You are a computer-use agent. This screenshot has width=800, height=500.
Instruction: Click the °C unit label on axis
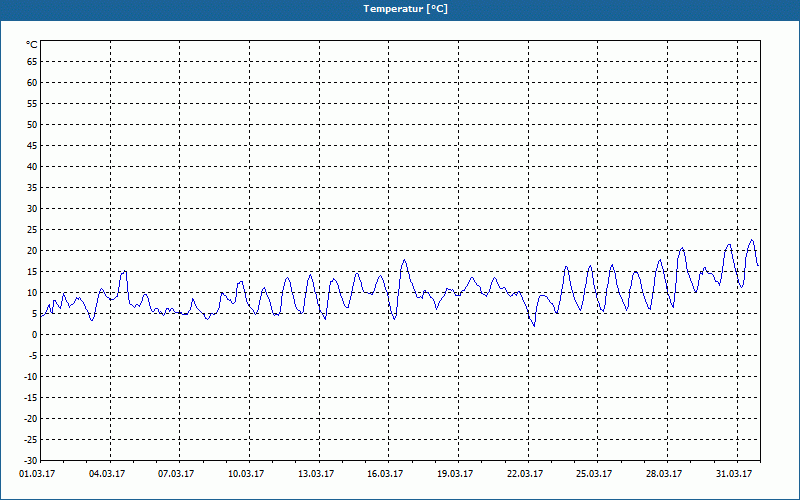[x=32, y=45]
